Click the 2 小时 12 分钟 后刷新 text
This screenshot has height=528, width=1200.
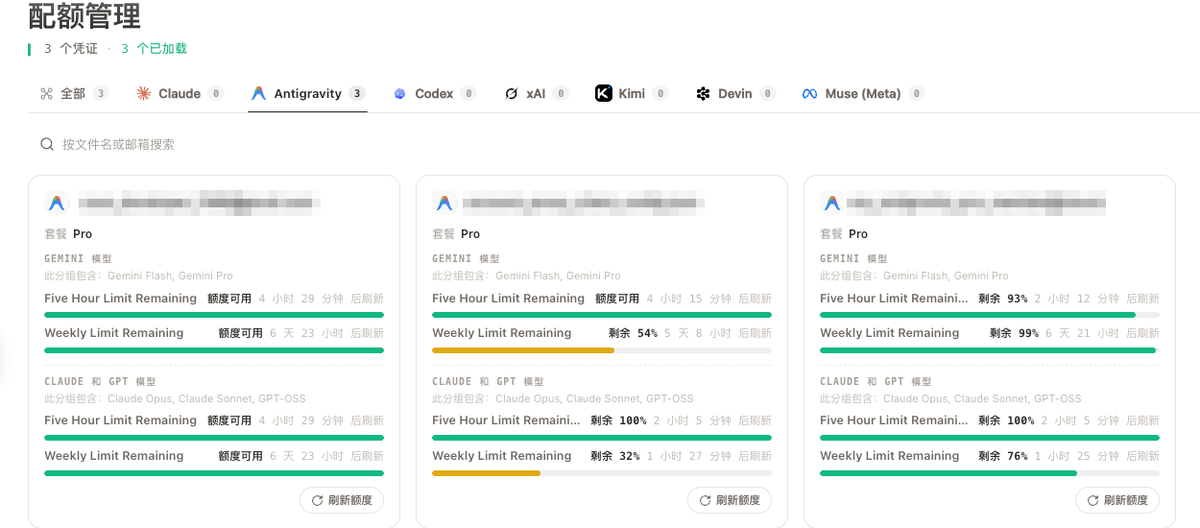point(1097,299)
